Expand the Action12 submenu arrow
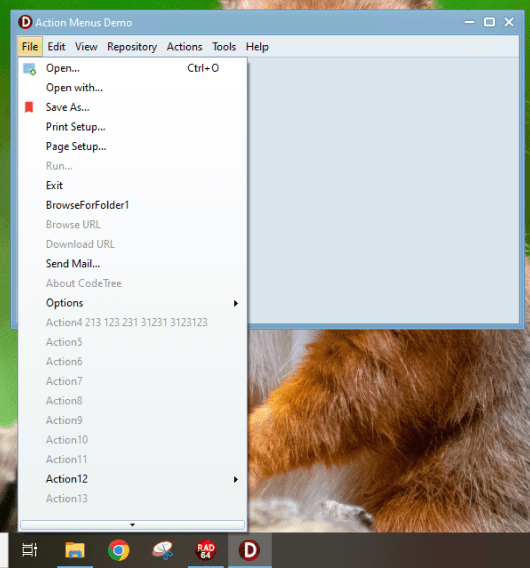 (236, 479)
